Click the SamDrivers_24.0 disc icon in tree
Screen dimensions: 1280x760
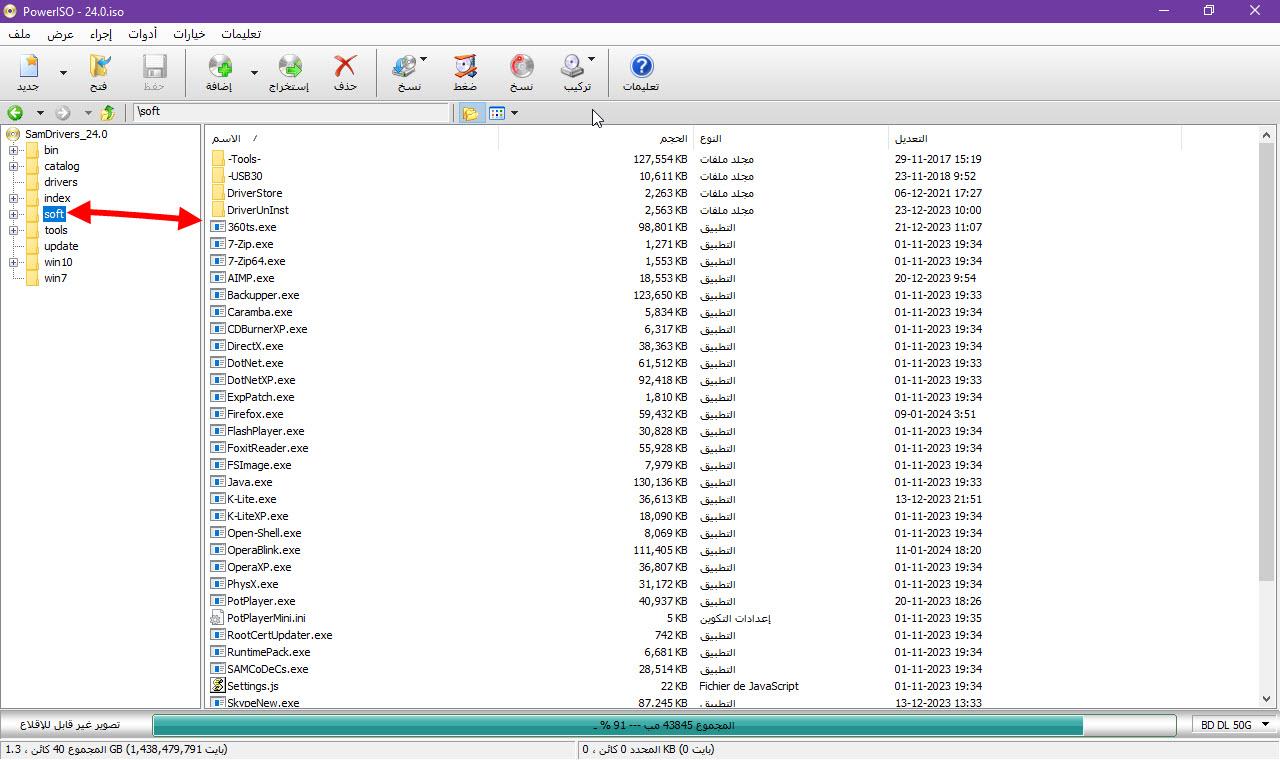pos(13,134)
